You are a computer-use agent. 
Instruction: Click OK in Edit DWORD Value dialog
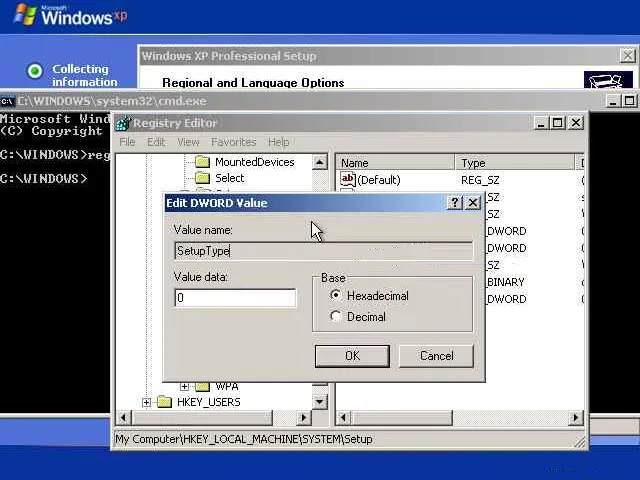pos(352,356)
